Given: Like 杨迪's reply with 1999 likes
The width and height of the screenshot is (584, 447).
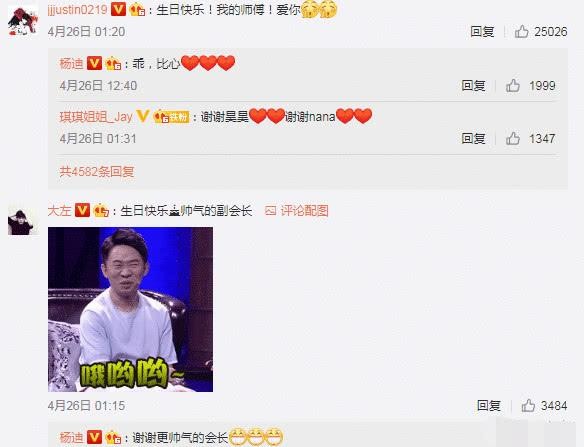Looking at the screenshot, I should (513, 86).
